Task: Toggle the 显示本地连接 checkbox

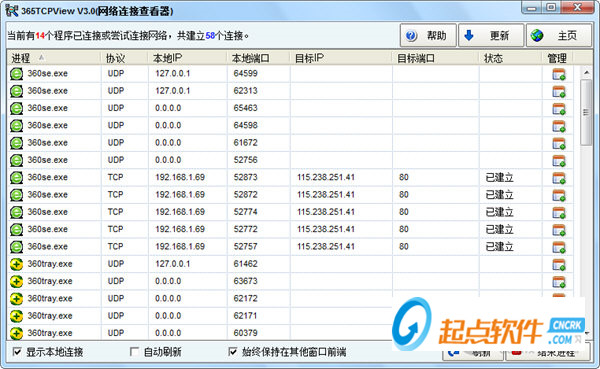Action: click(x=17, y=351)
